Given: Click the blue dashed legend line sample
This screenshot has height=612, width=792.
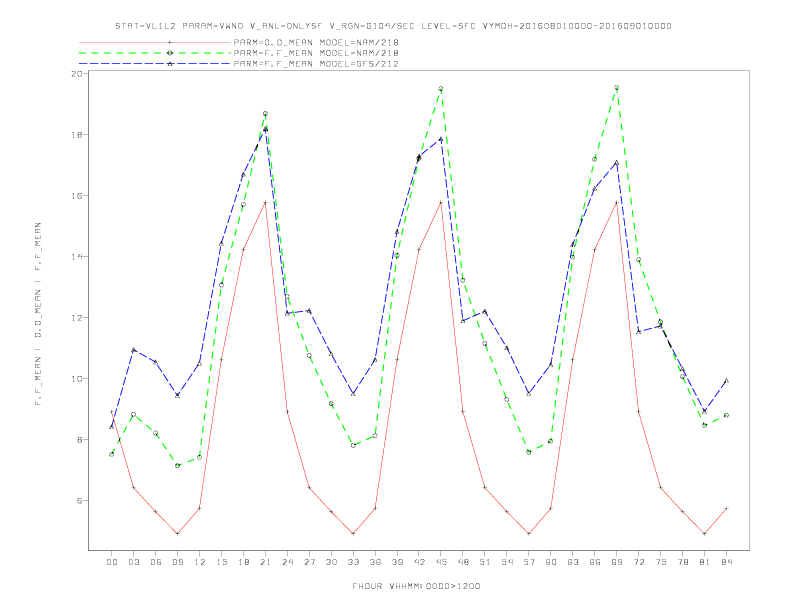Looking at the screenshot, I should tap(155, 64).
